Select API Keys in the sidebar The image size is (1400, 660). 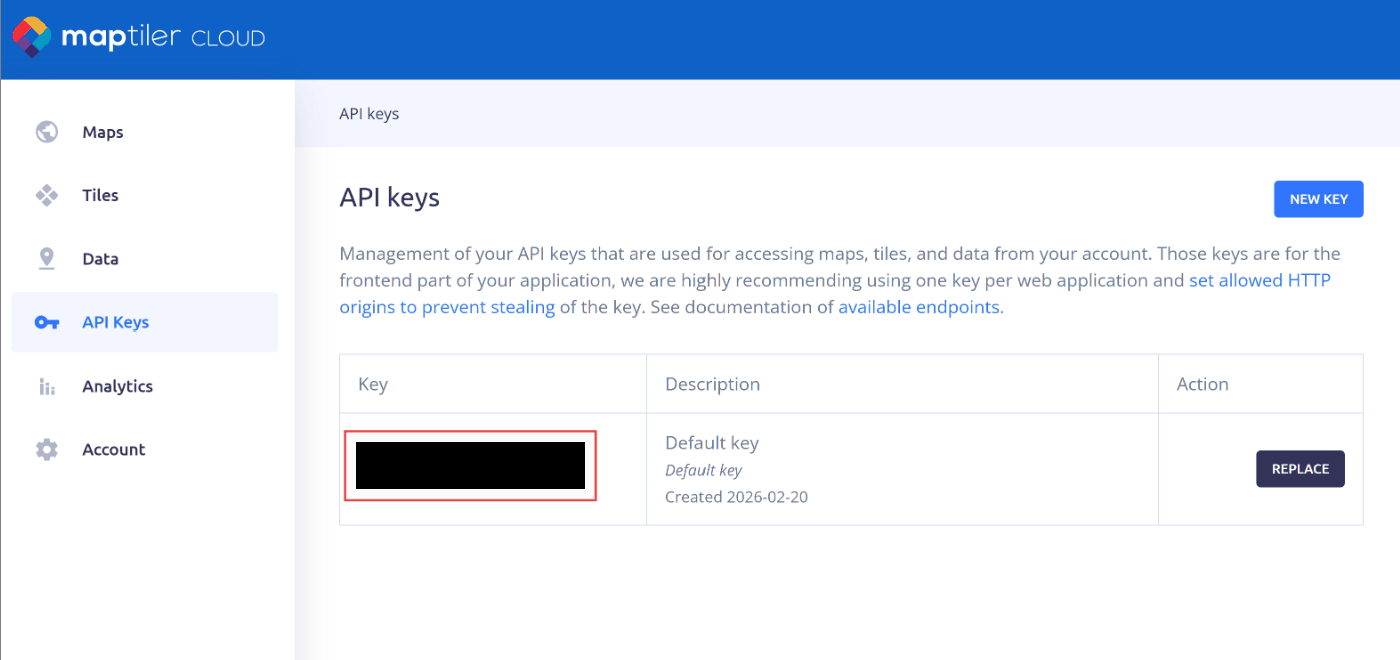click(115, 322)
